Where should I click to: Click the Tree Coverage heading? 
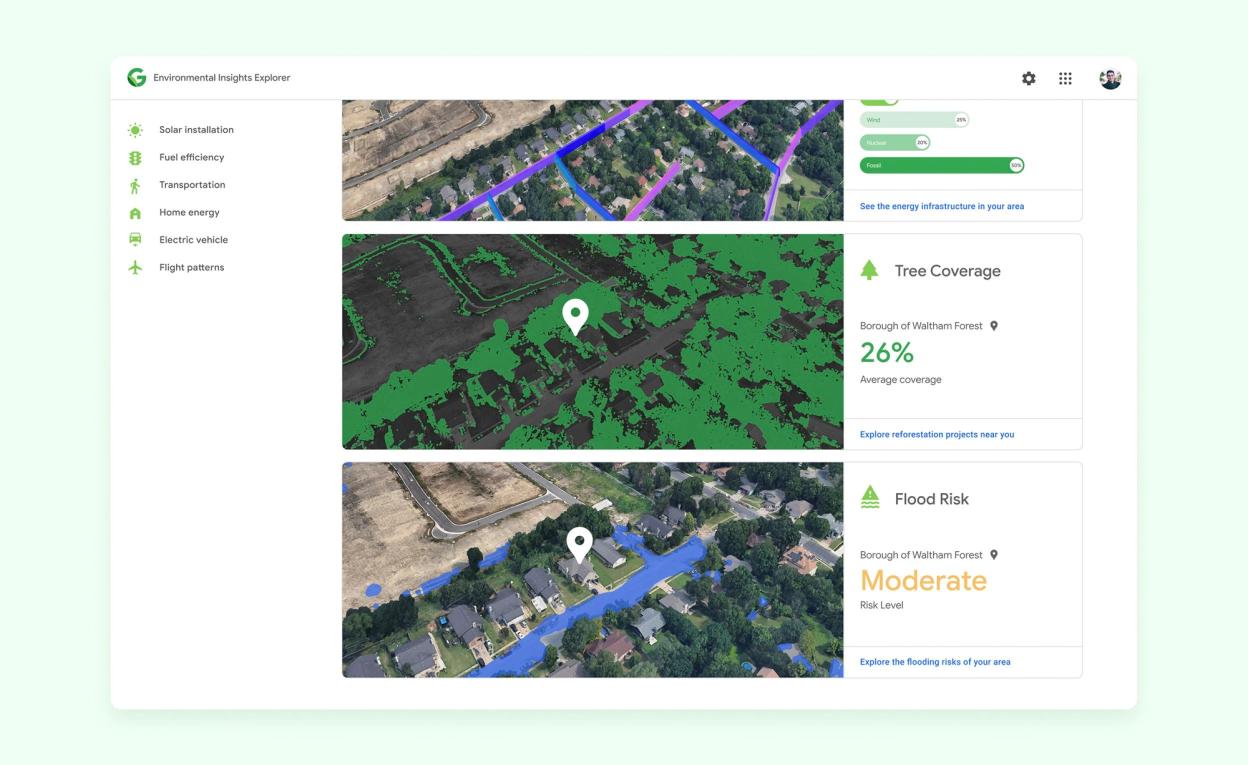pyautogui.click(x=947, y=271)
